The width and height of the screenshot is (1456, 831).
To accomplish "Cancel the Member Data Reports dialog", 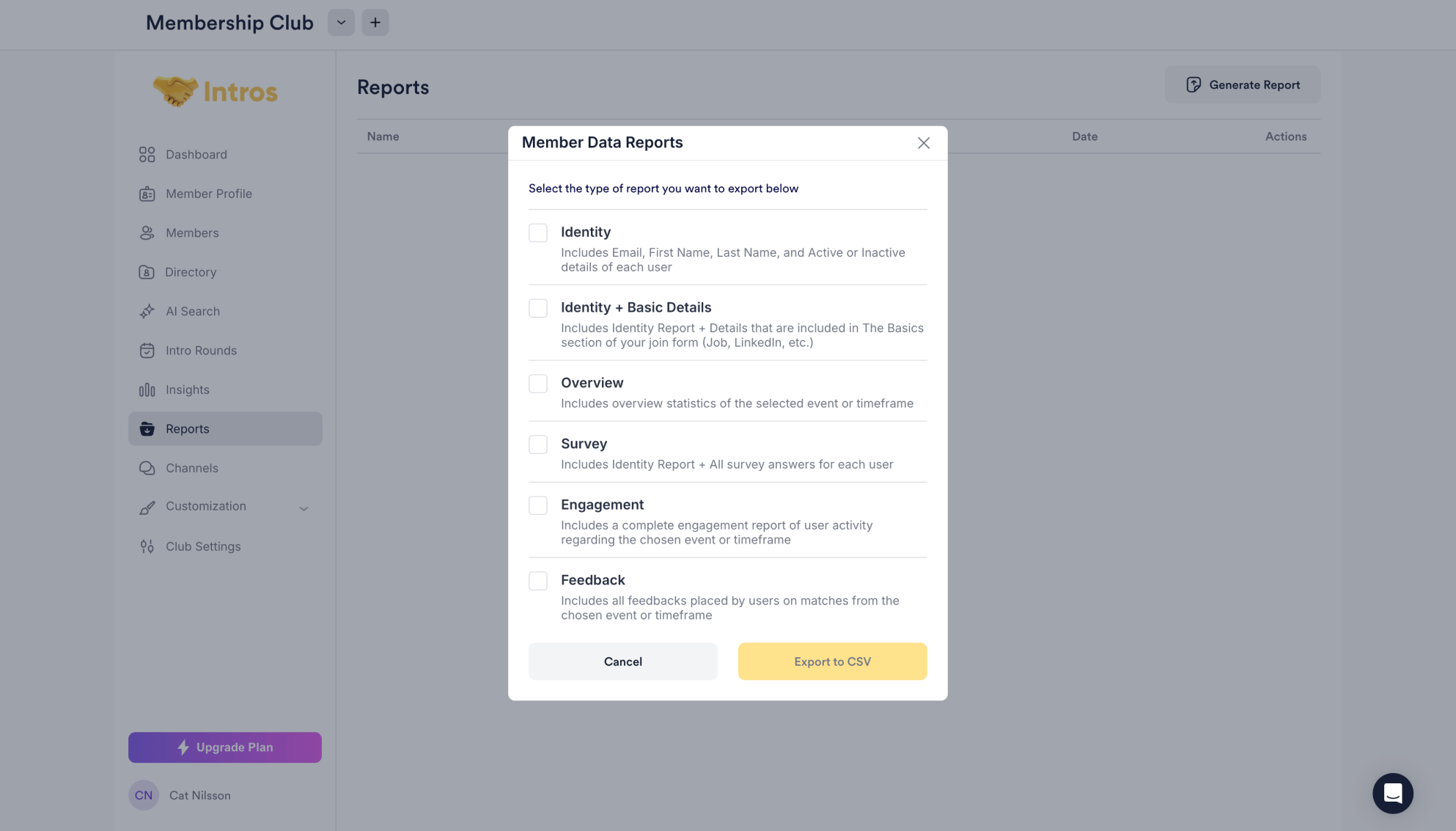I will (623, 662).
